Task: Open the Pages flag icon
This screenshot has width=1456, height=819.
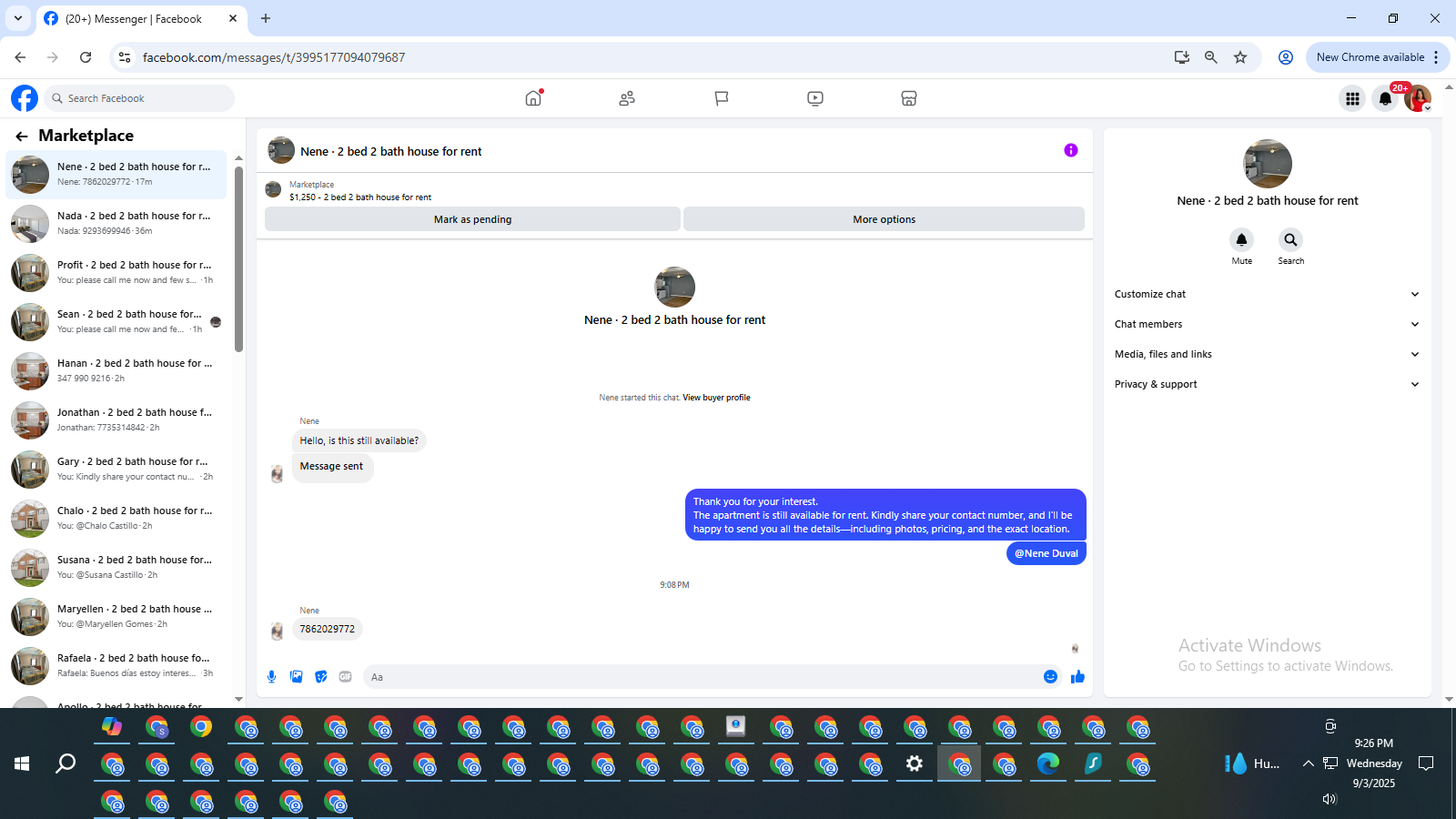Action: tap(722, 98)
